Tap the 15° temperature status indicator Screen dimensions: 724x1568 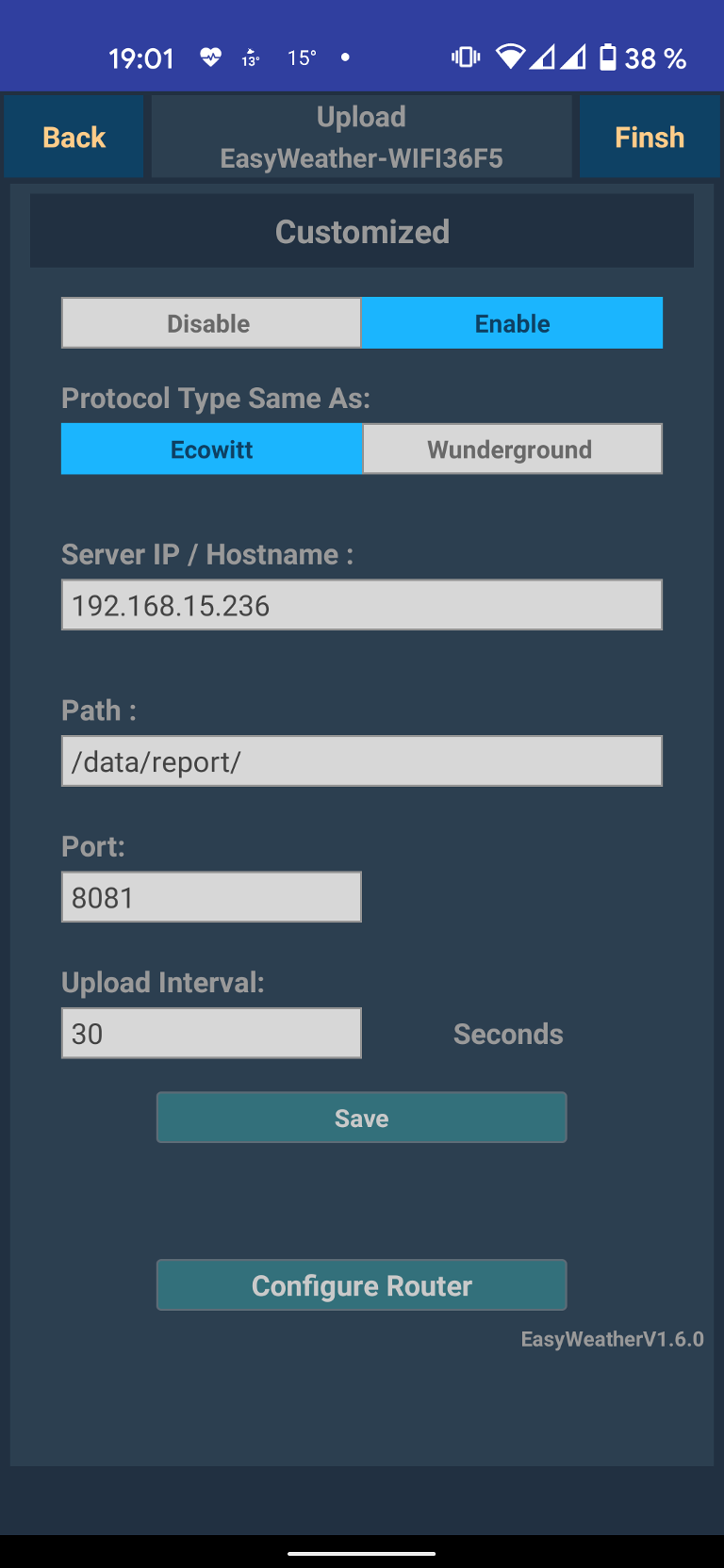click(x=302, y=58)
